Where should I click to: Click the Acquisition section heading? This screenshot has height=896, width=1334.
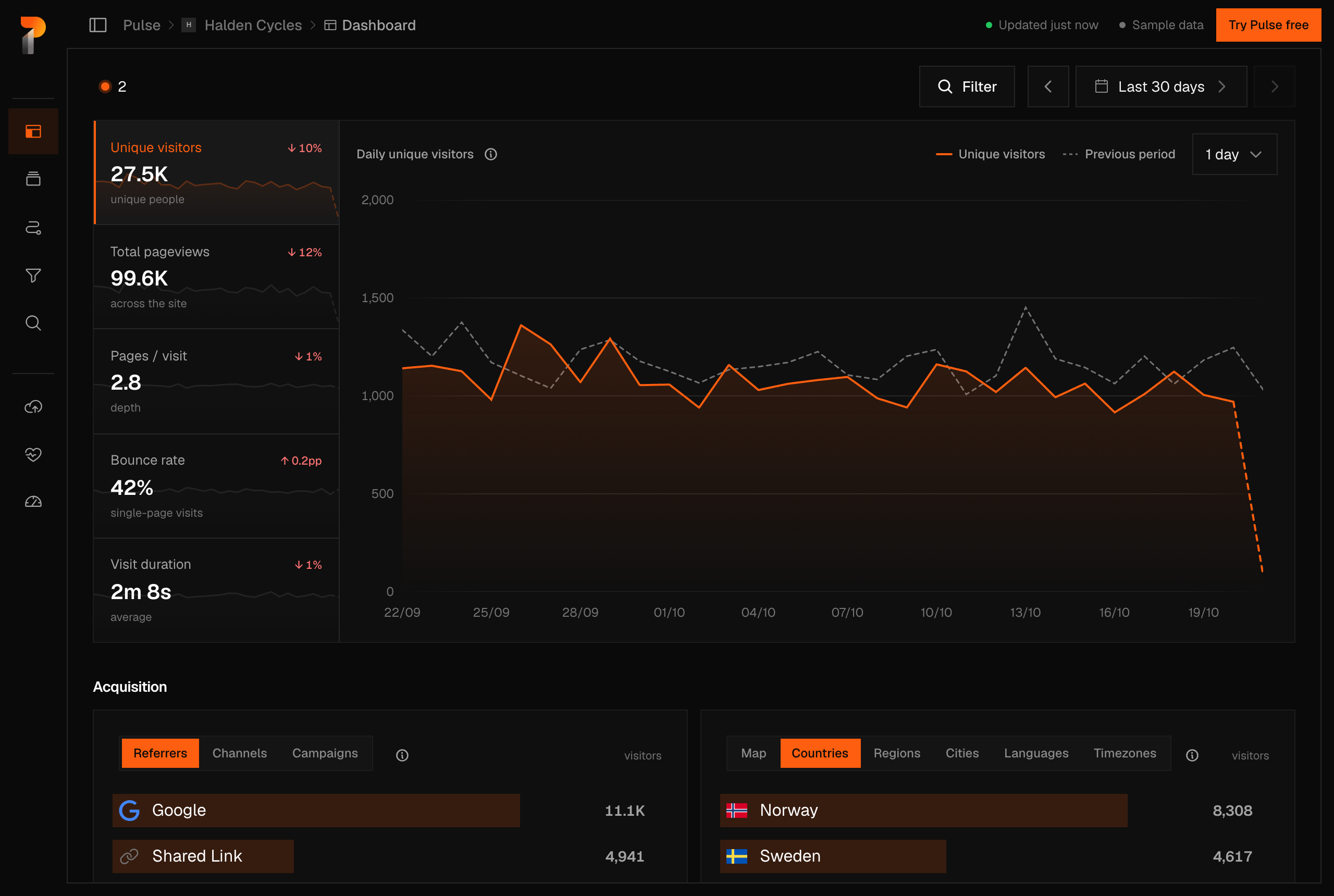(130, 687)
